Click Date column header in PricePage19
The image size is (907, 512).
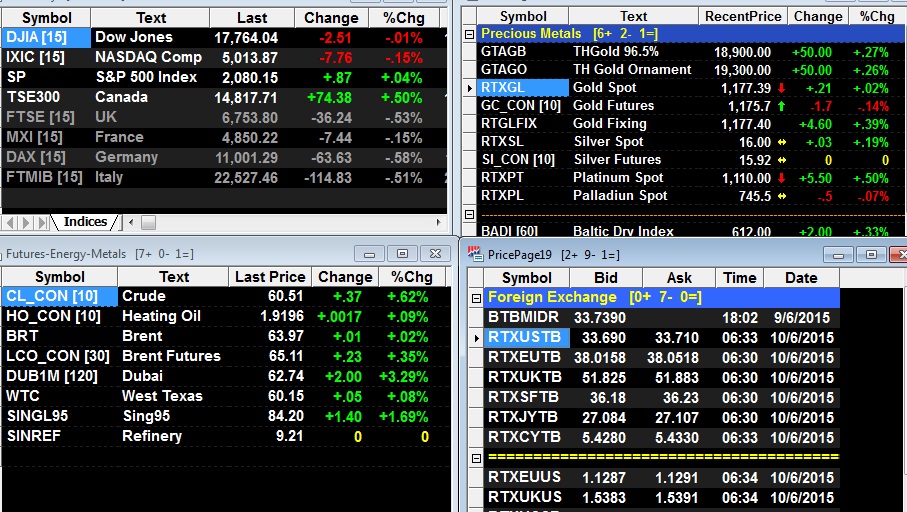click(801, 278)
